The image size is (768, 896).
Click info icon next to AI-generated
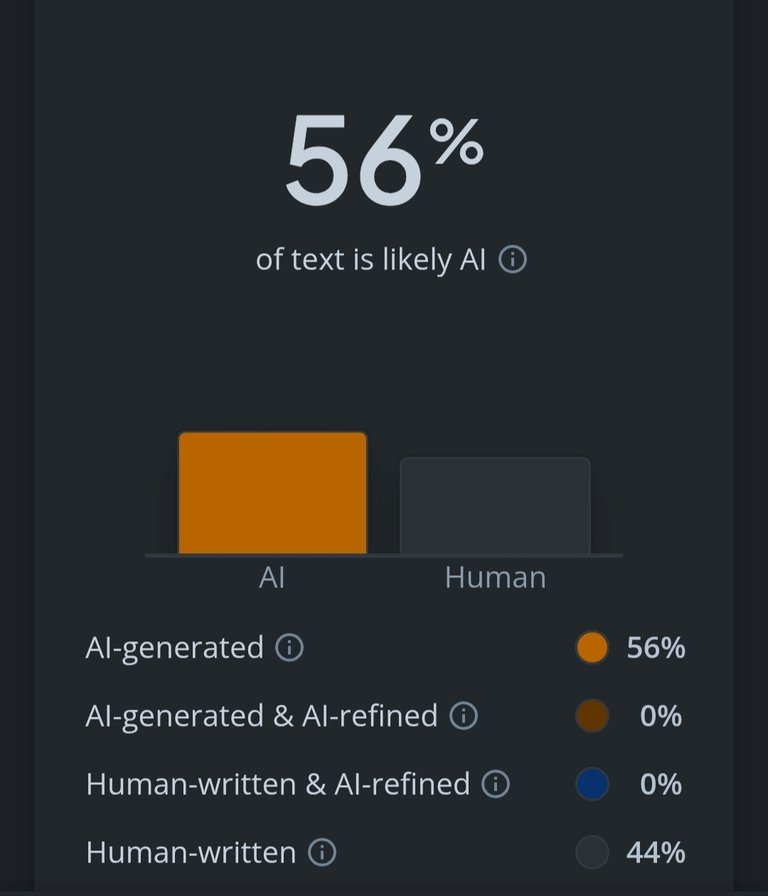[289, 647]
